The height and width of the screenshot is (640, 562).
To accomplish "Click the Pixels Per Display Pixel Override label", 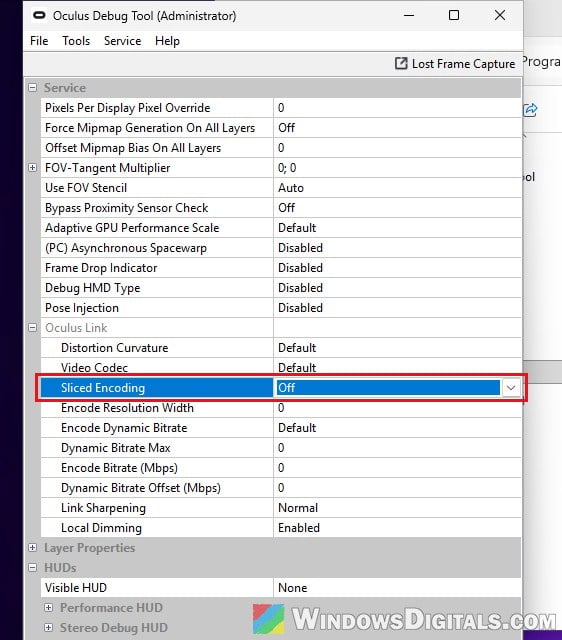I will [x=128, y=108].
